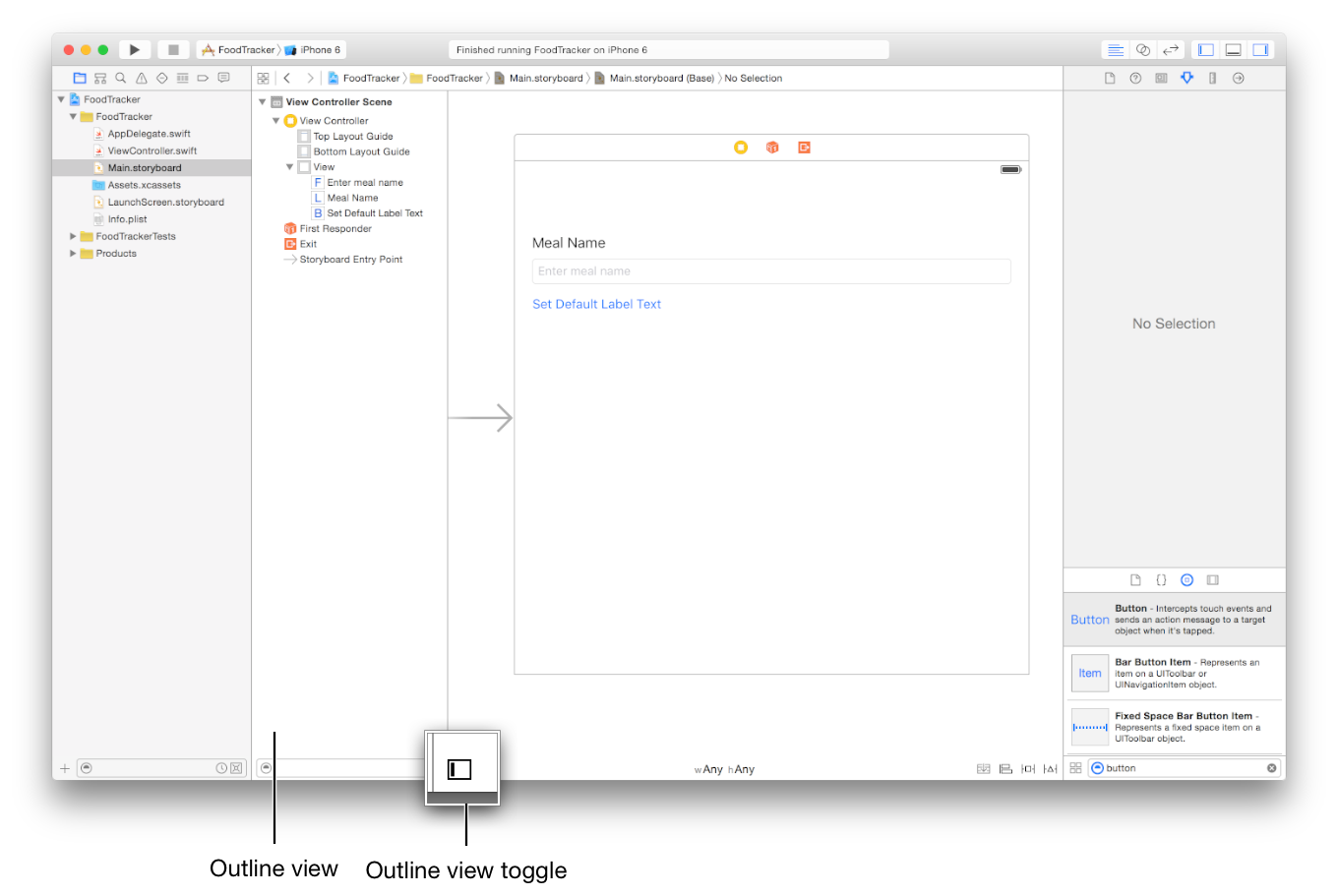Viewport: 1338px width, 896px height.
Task: Select the Version editor button
Action: click(1171, 49)
